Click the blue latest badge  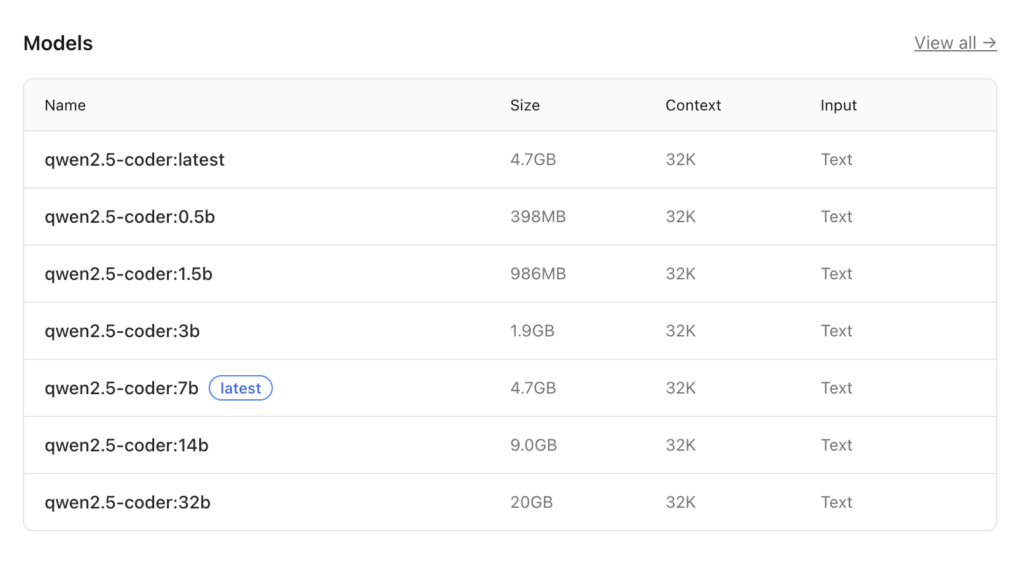(240, 388)
